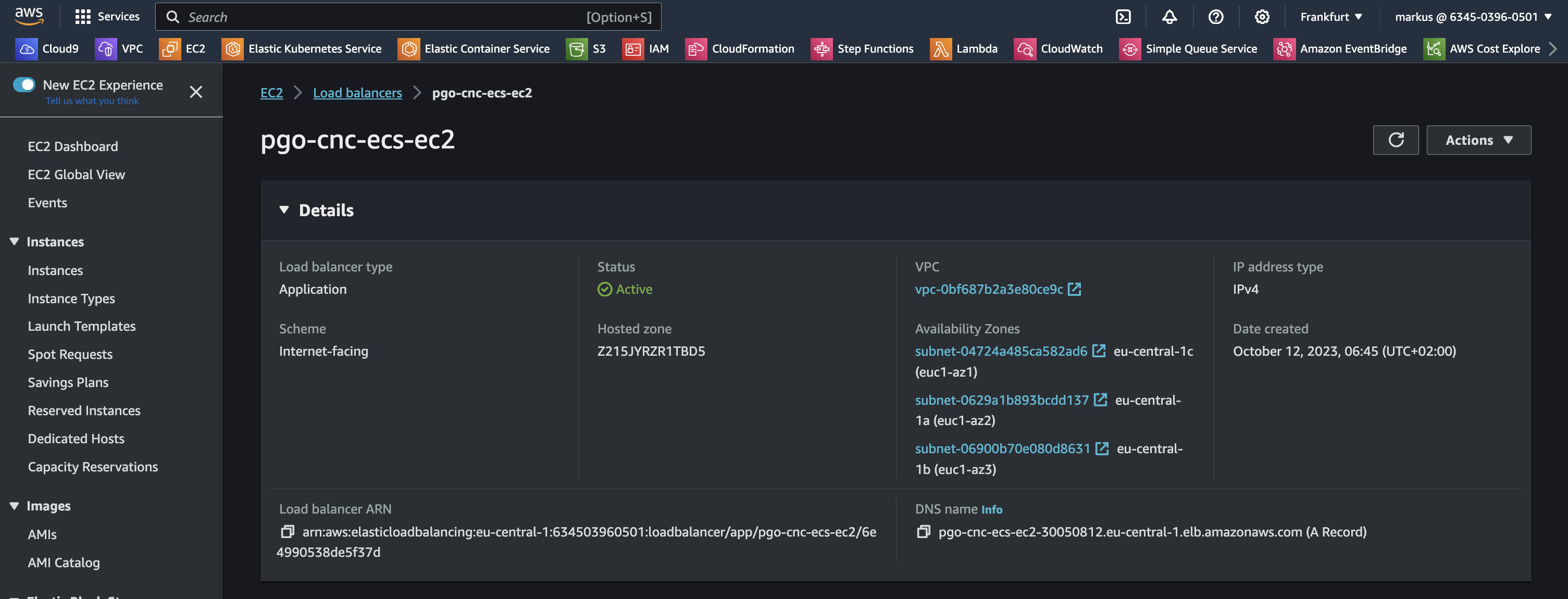
Task: Open the AWS home logo
Action: coord(29,17)
